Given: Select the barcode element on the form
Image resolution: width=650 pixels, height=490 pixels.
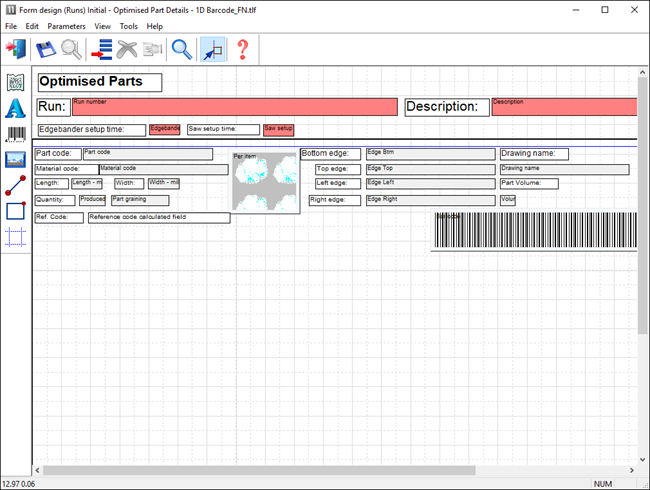Looking at the screenshot, I should tap(533, 231).
